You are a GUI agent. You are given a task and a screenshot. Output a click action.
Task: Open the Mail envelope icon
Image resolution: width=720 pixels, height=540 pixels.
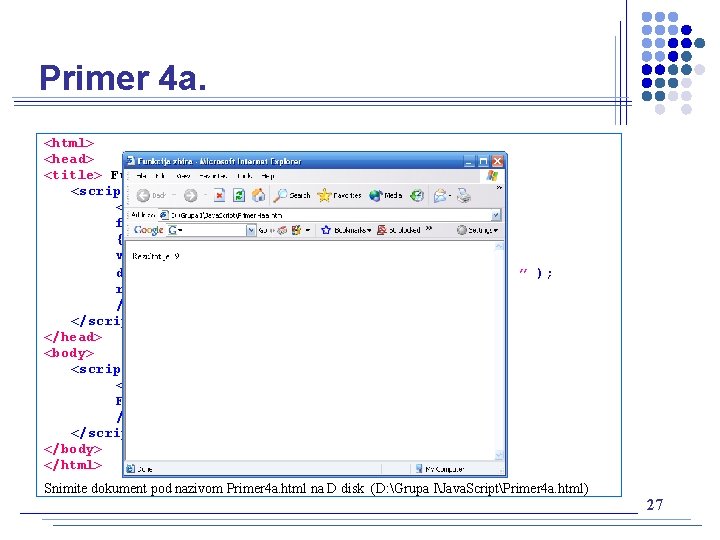click(440, 196)
